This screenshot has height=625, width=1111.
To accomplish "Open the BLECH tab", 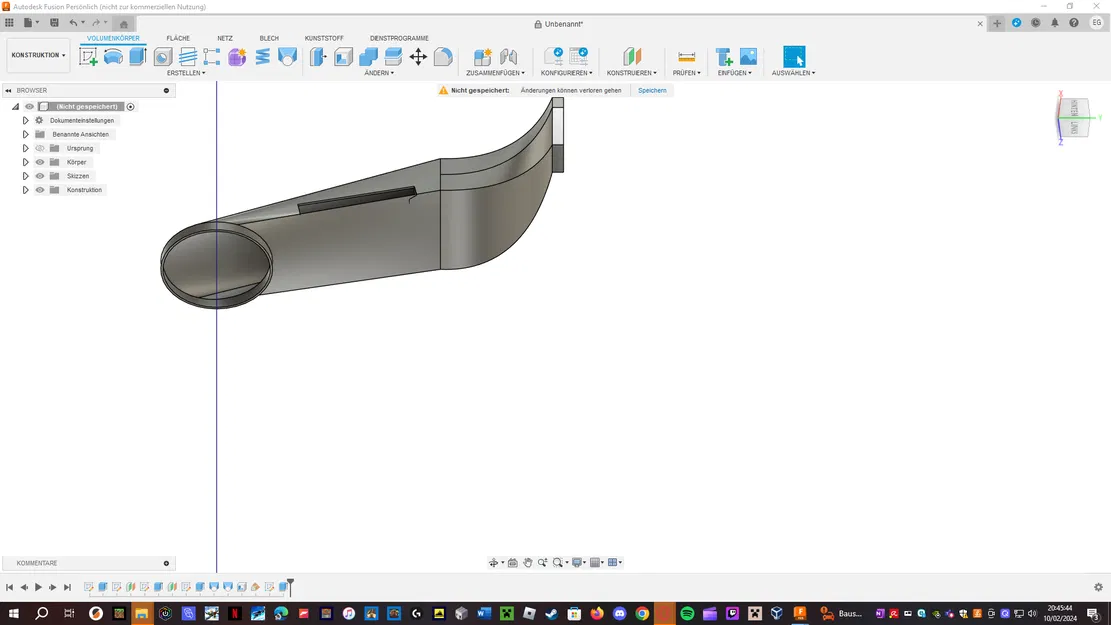I will [x=269, y=38].
